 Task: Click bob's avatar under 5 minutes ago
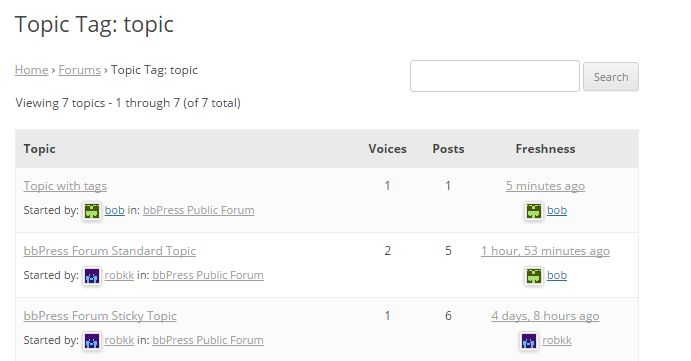click(534, 211)
